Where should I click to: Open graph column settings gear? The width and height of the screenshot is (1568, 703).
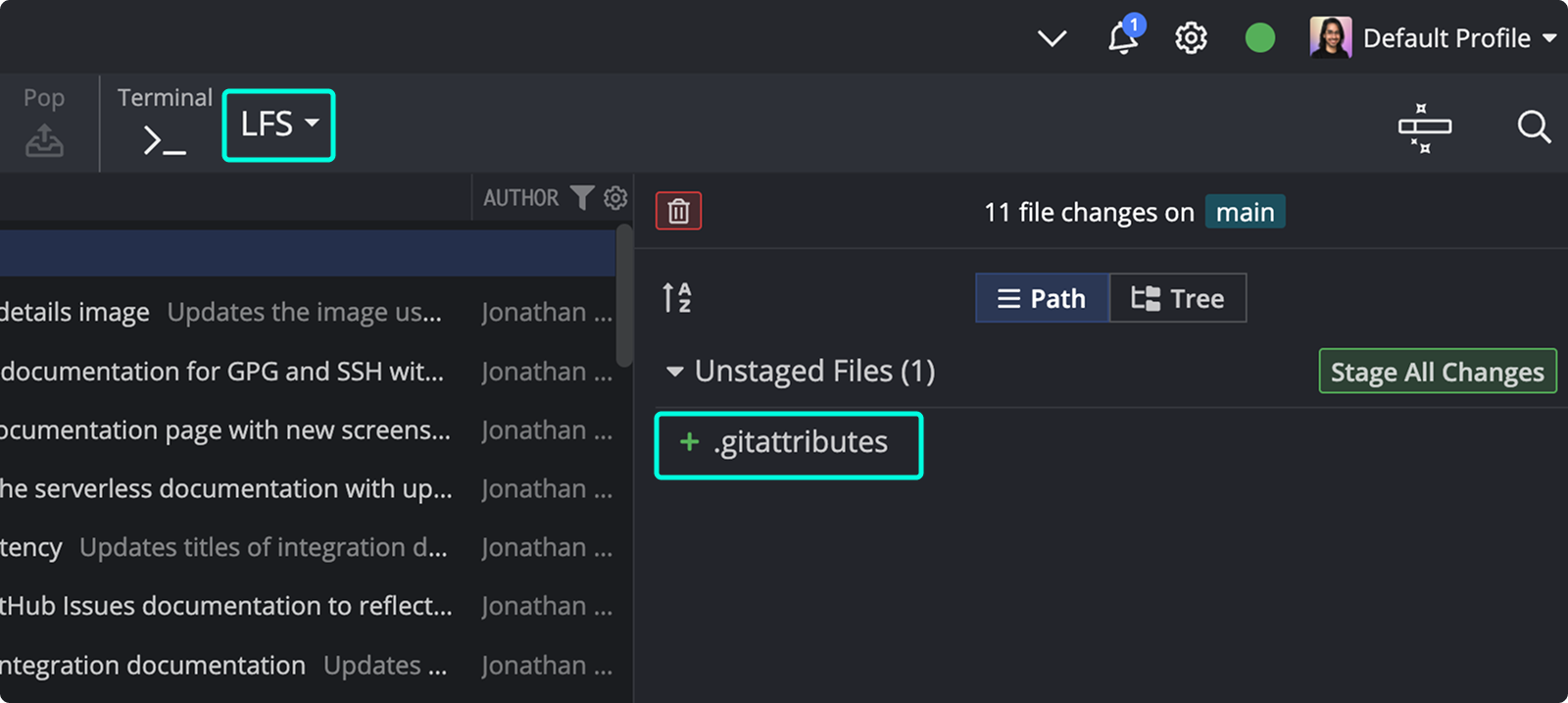point(615,198)
